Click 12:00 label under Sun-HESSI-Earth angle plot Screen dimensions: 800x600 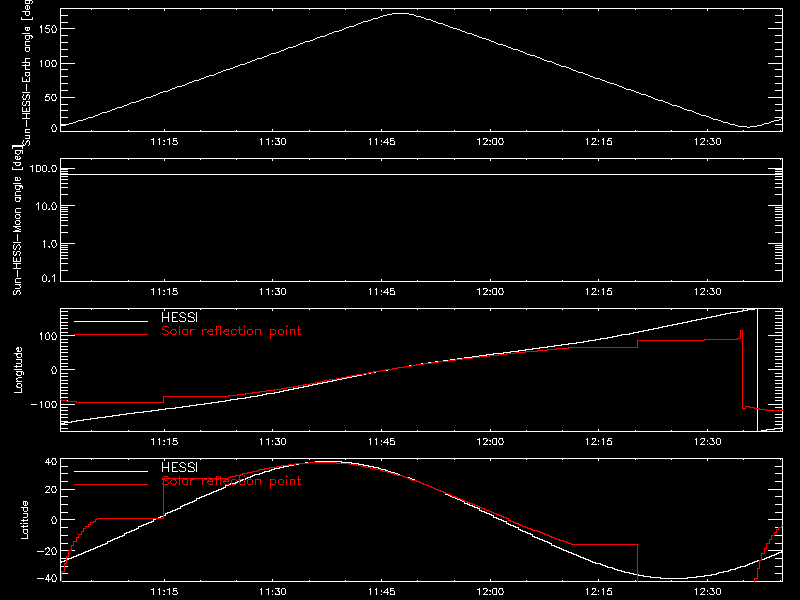490,142
